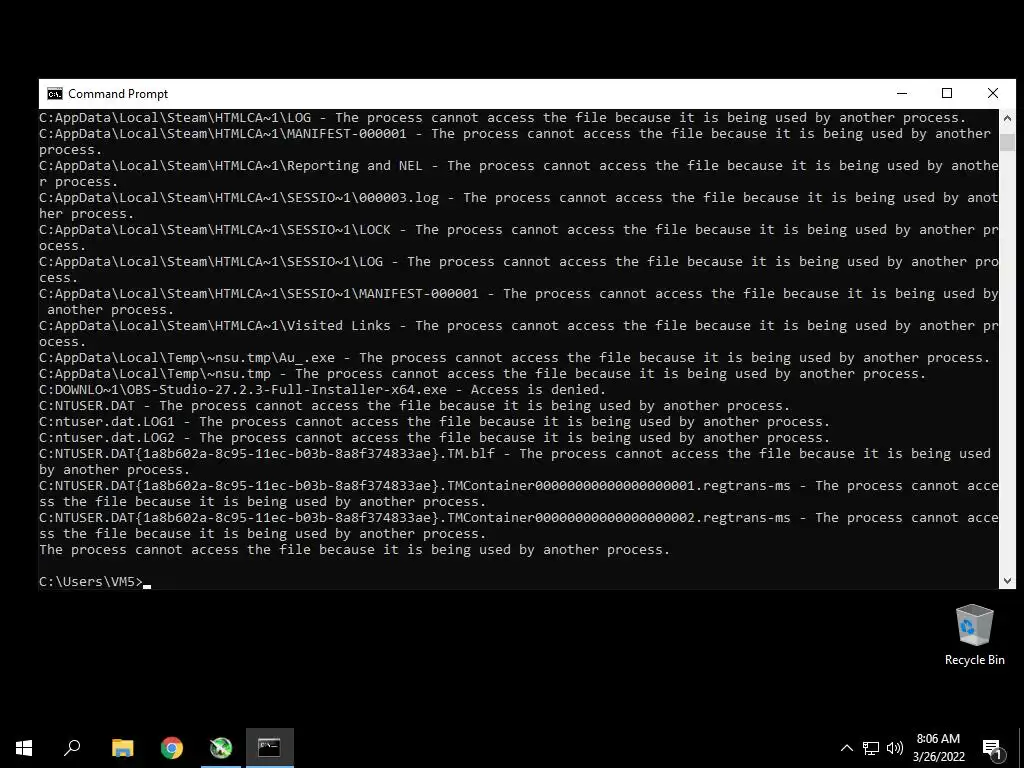The width and height of the screenshot is (1024, 768).
Task: Click the SESSIO~1\000003.log line
Action: tap(519, 205)
